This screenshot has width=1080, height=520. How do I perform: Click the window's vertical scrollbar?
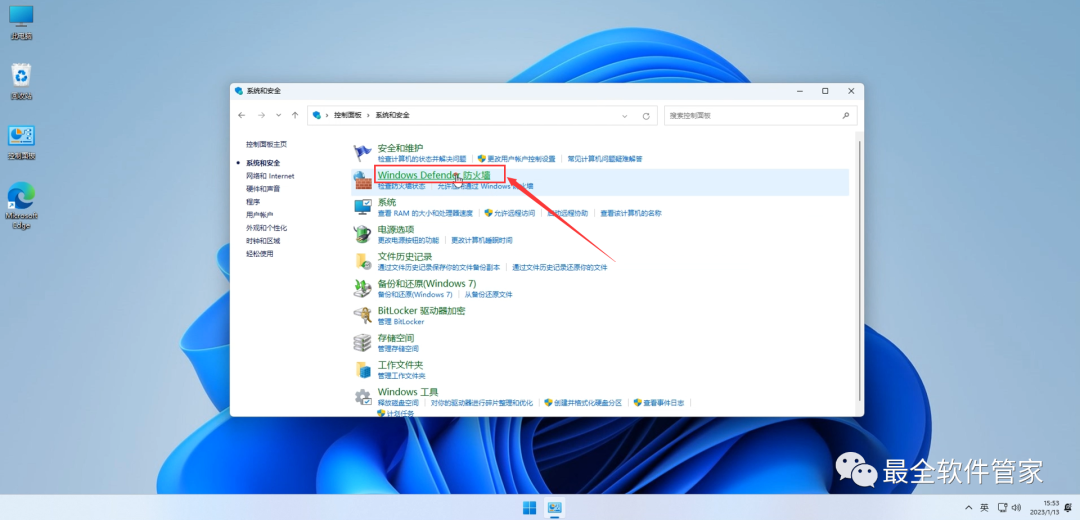(859, 269)
